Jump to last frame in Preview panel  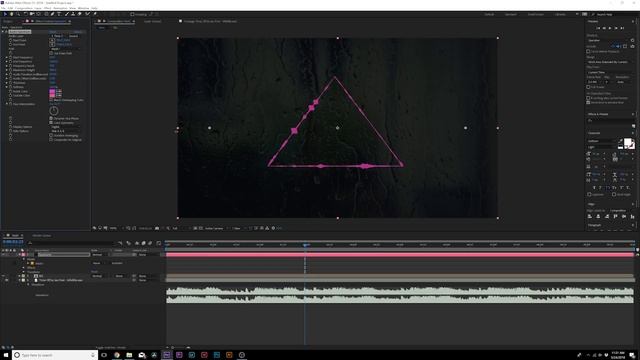pyautogui.click(x=622, y=28)
